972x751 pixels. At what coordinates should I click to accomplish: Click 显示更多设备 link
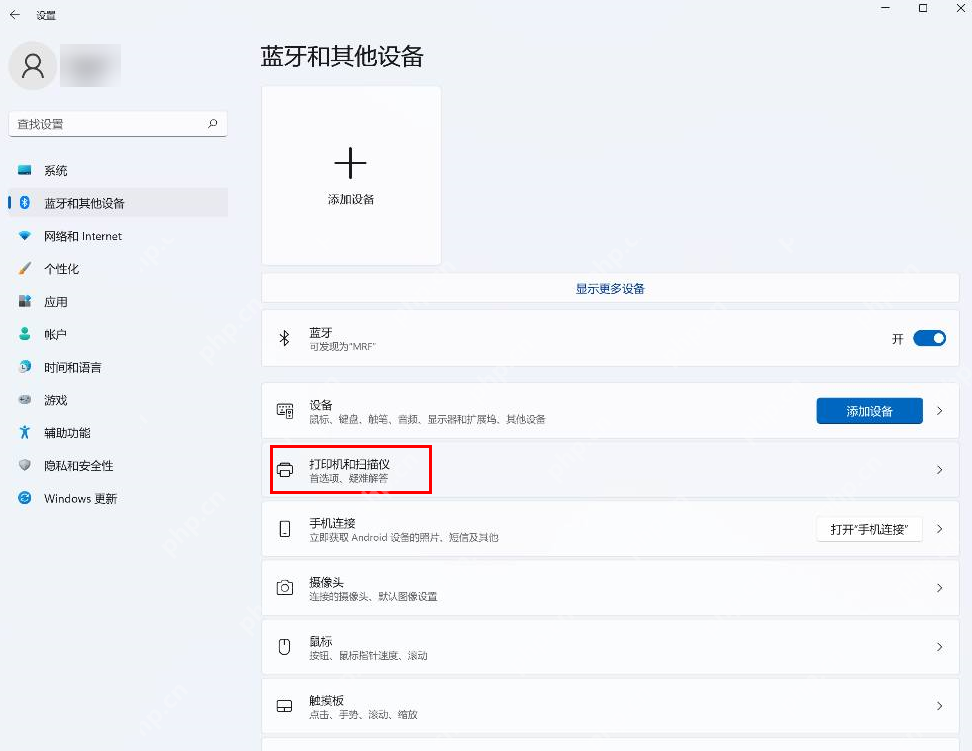[610, 288]
